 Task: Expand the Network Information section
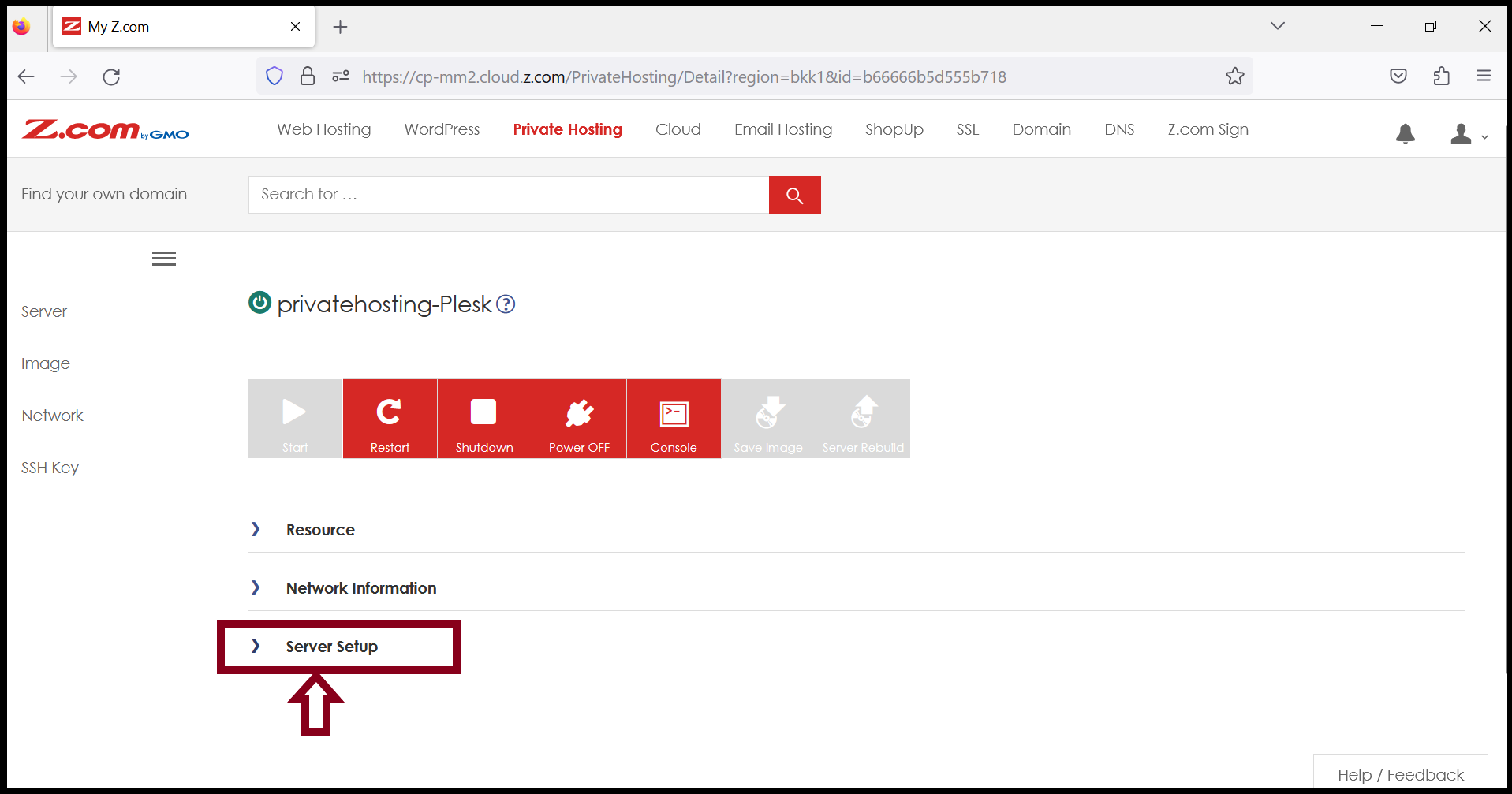(x=360, y=587)
